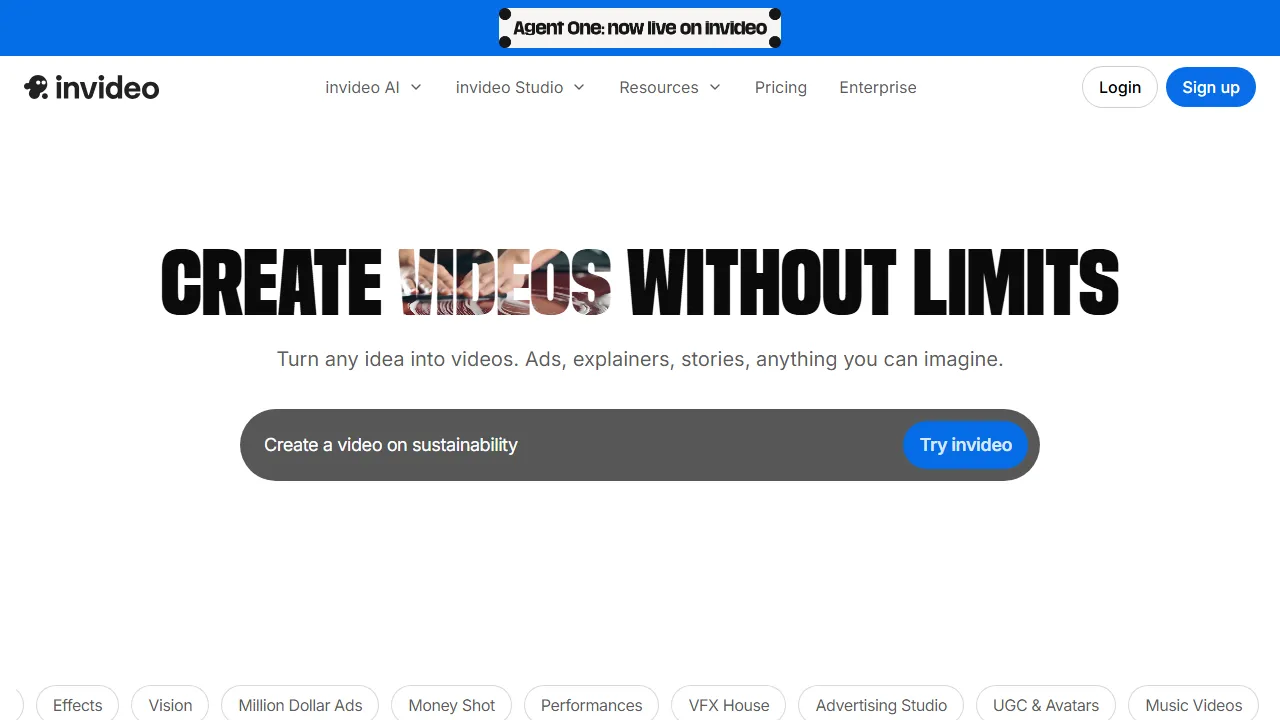Click the Sign up button
The image size is (1280, 720).
coord(1211,87)
